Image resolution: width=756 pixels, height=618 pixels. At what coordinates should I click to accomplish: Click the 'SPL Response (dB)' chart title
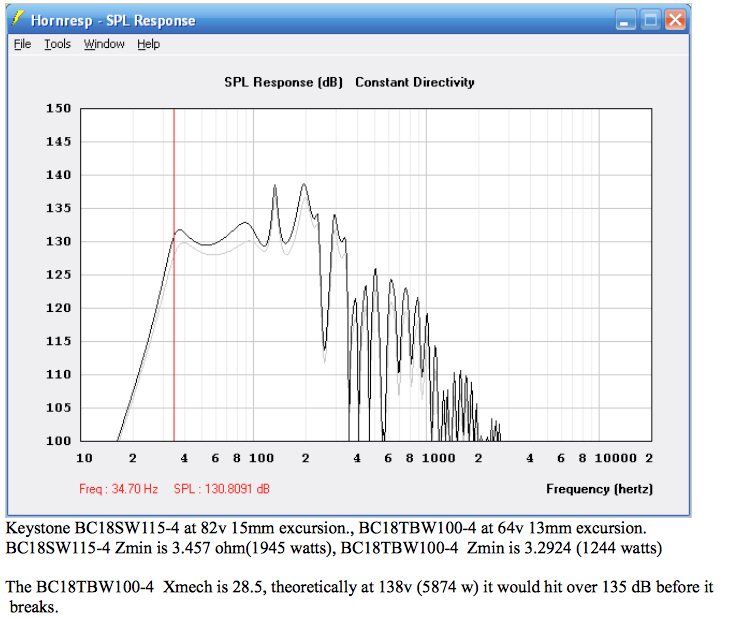pyautogui.click(x=284, y=82)
